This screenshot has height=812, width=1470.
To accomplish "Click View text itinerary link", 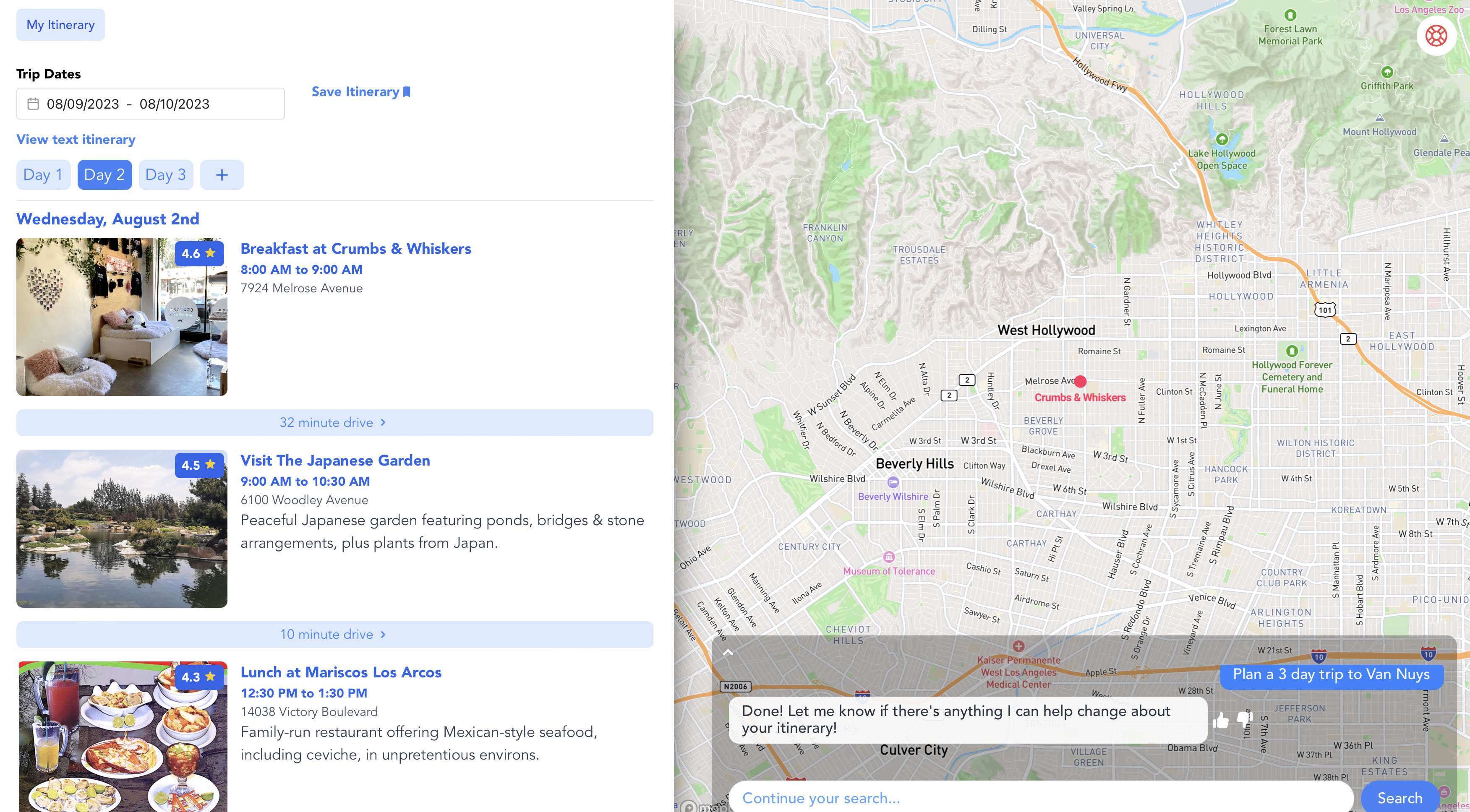I will click(76, 139).
